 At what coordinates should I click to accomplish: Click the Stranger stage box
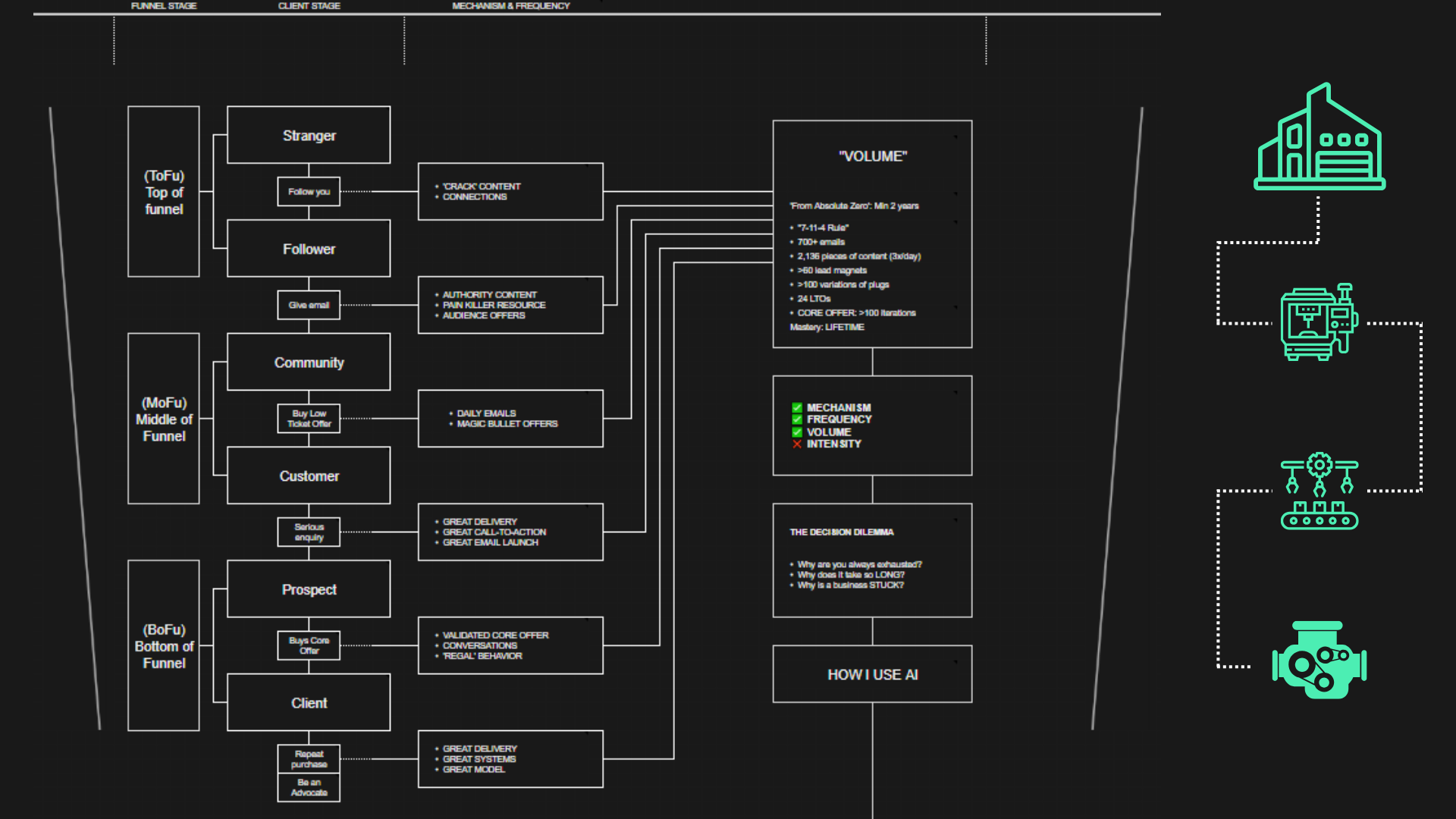(309, 135)
